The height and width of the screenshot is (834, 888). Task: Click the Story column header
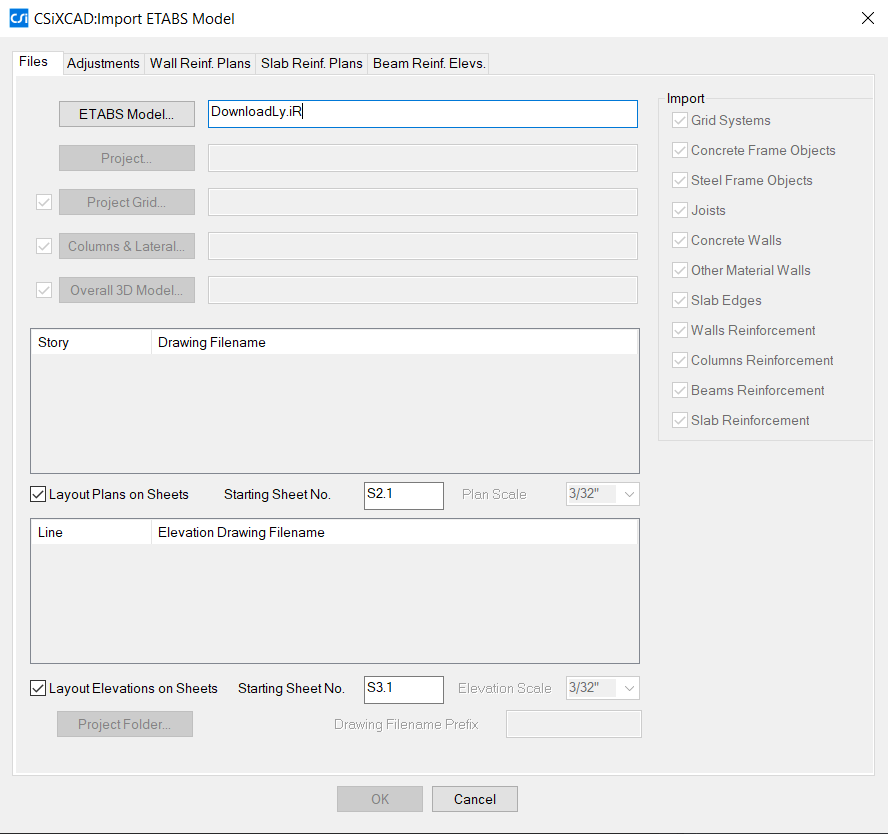tap(91, 343)
